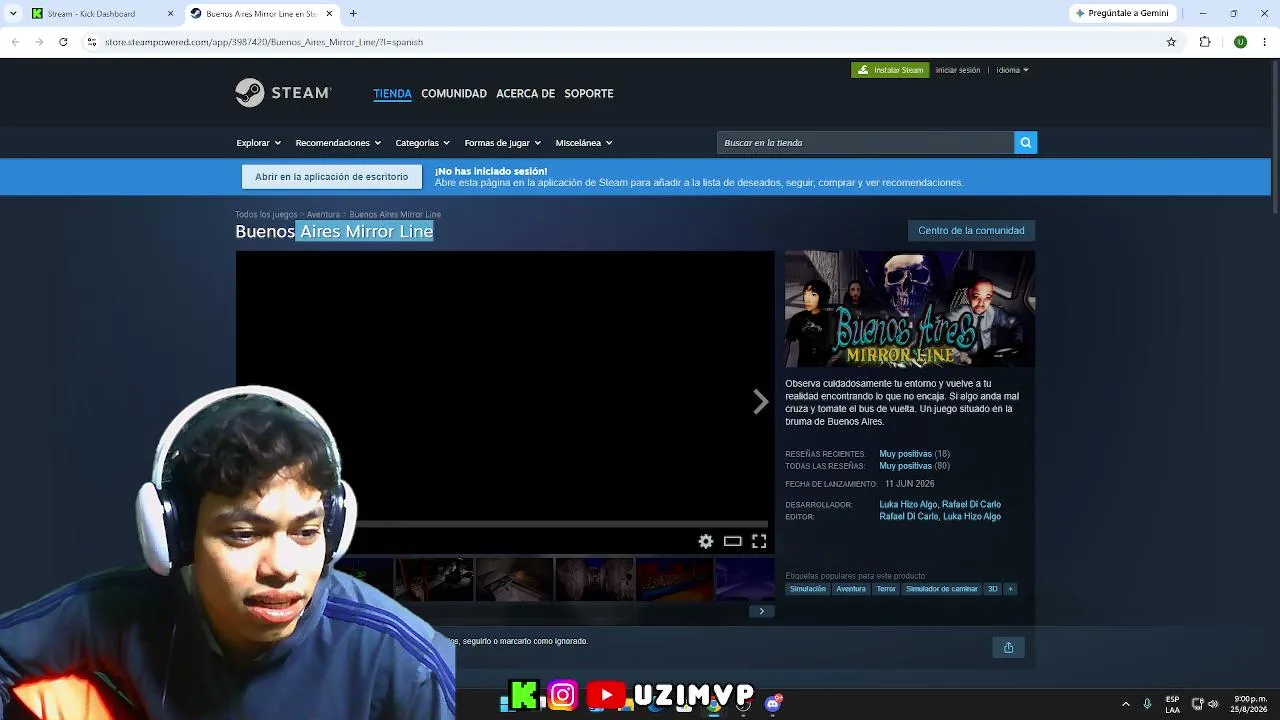The width and height of the screenshot is (1280, 720).
Task: Open the taskbar network icon
Action: click(1197, 704)
